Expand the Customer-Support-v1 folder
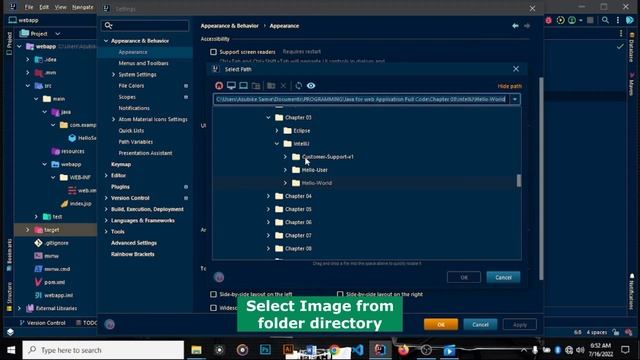The height and width of the screenshot is (360, 640). click(285, 157)
